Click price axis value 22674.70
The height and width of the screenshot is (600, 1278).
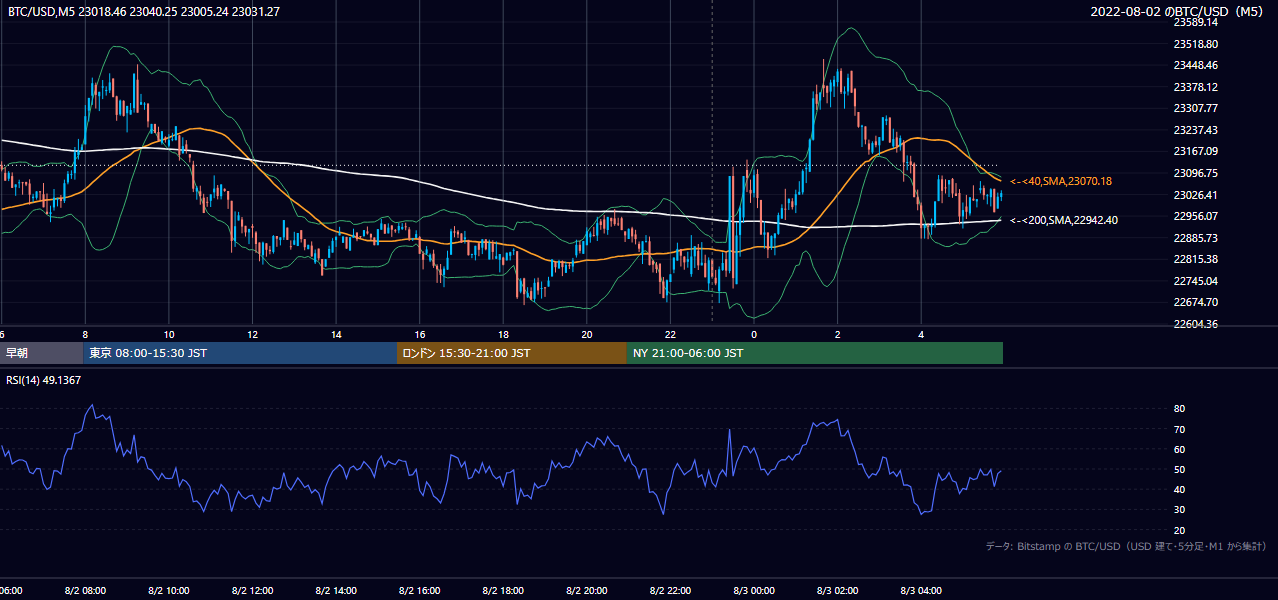pyautogui.click(x=1195, y=302)
